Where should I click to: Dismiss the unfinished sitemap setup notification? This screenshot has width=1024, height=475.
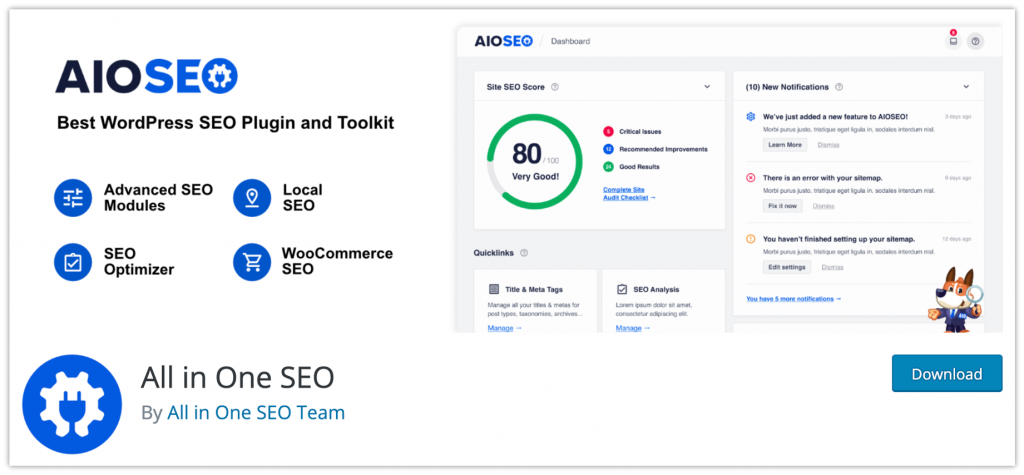(832, 267)
